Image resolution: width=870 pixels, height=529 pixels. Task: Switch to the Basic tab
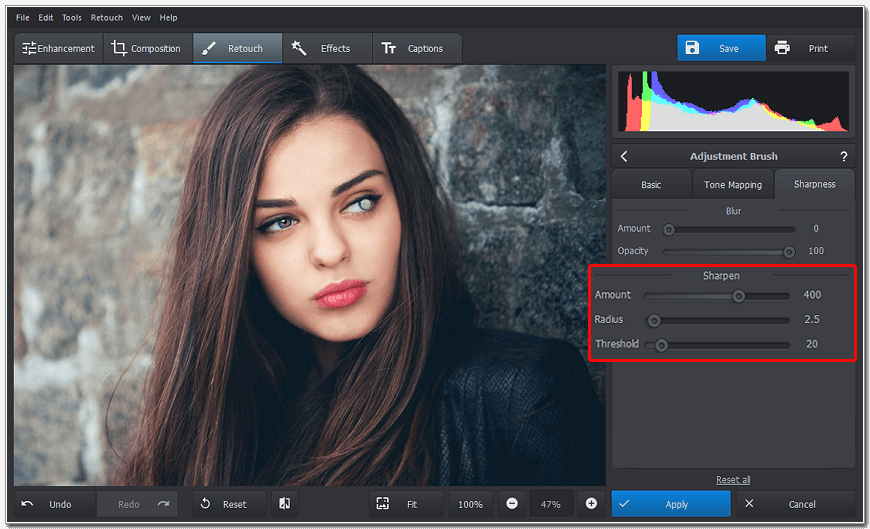(651, 184)
